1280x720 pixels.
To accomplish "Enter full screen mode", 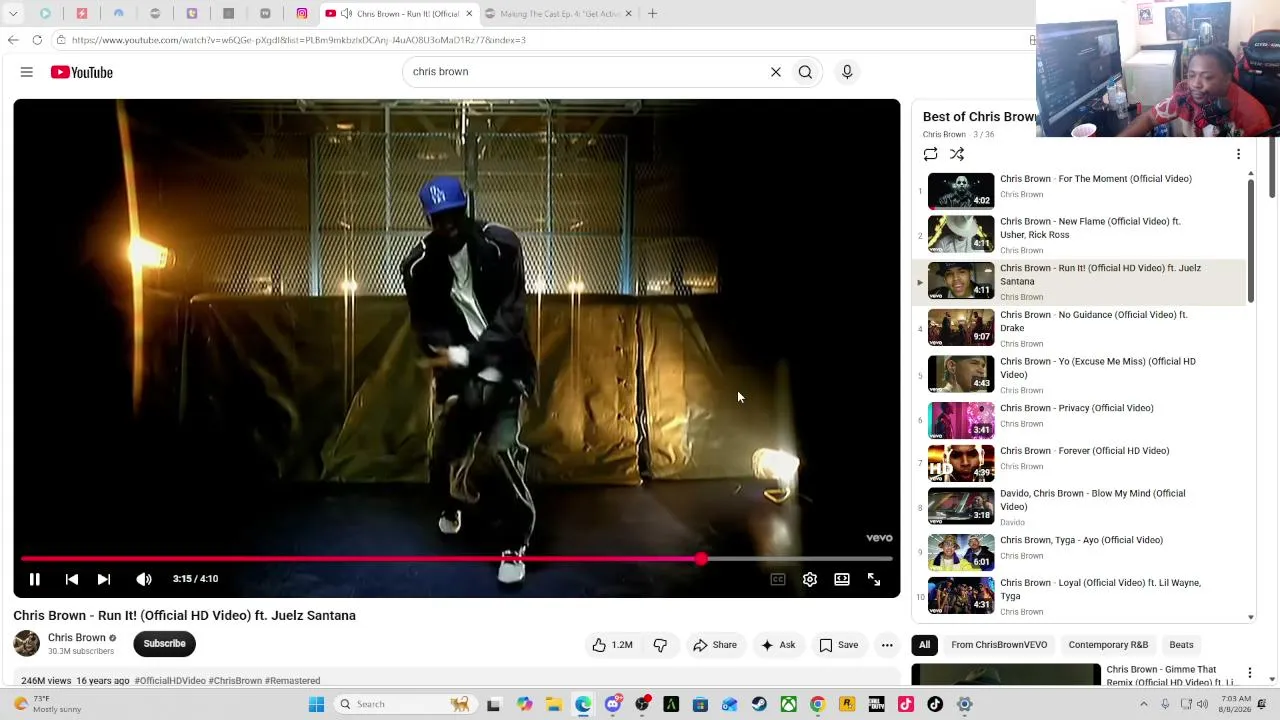I will 874,579.
